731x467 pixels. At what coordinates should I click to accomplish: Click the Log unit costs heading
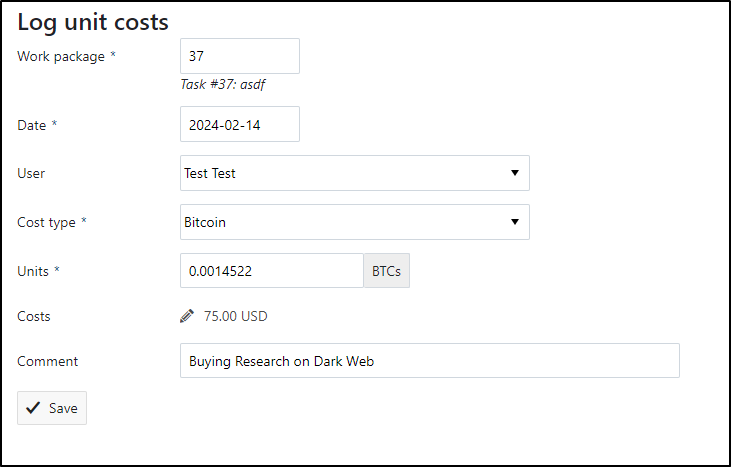click(93, 22)
